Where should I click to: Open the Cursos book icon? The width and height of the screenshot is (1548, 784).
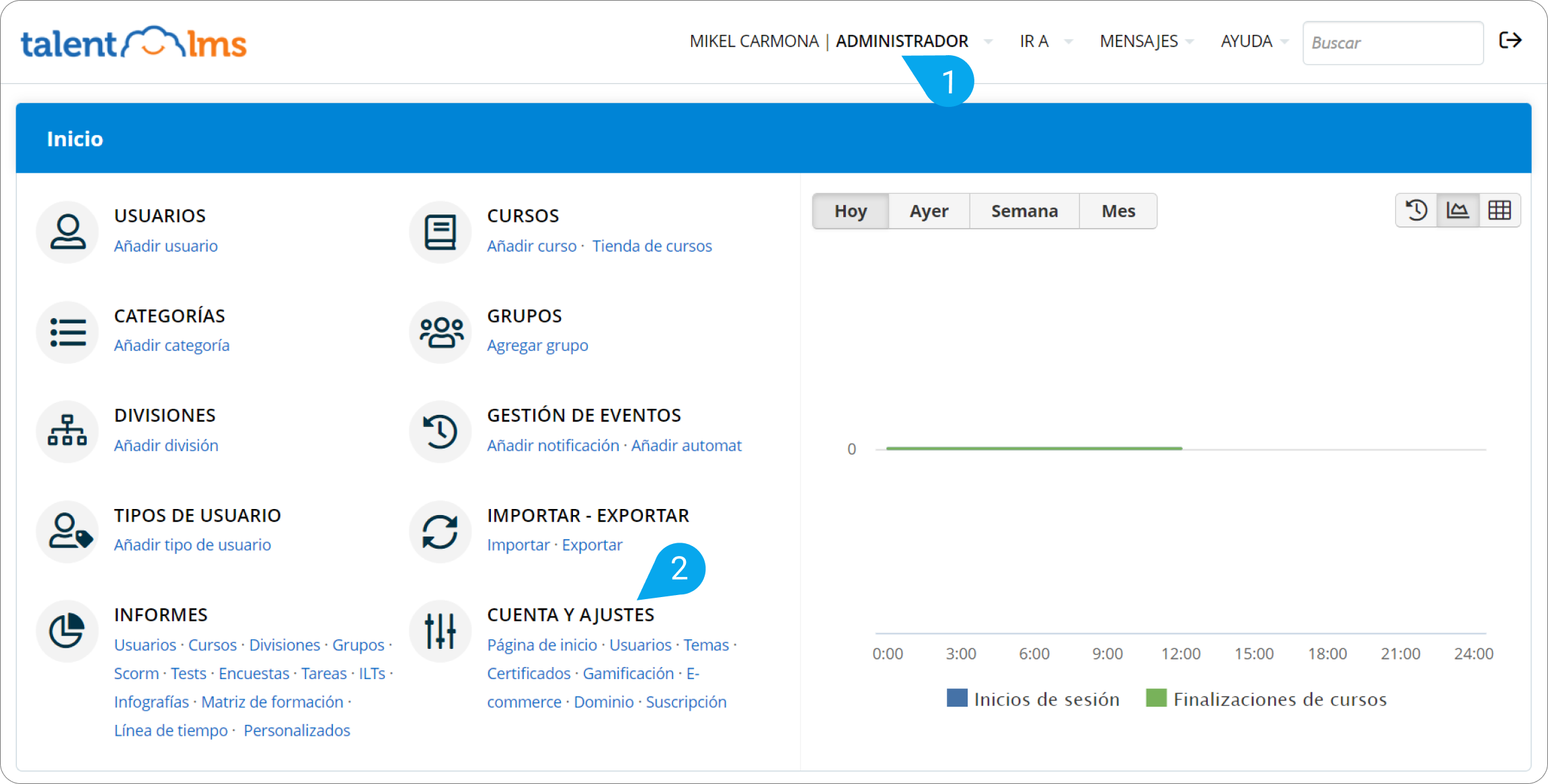tap(440, 232)
